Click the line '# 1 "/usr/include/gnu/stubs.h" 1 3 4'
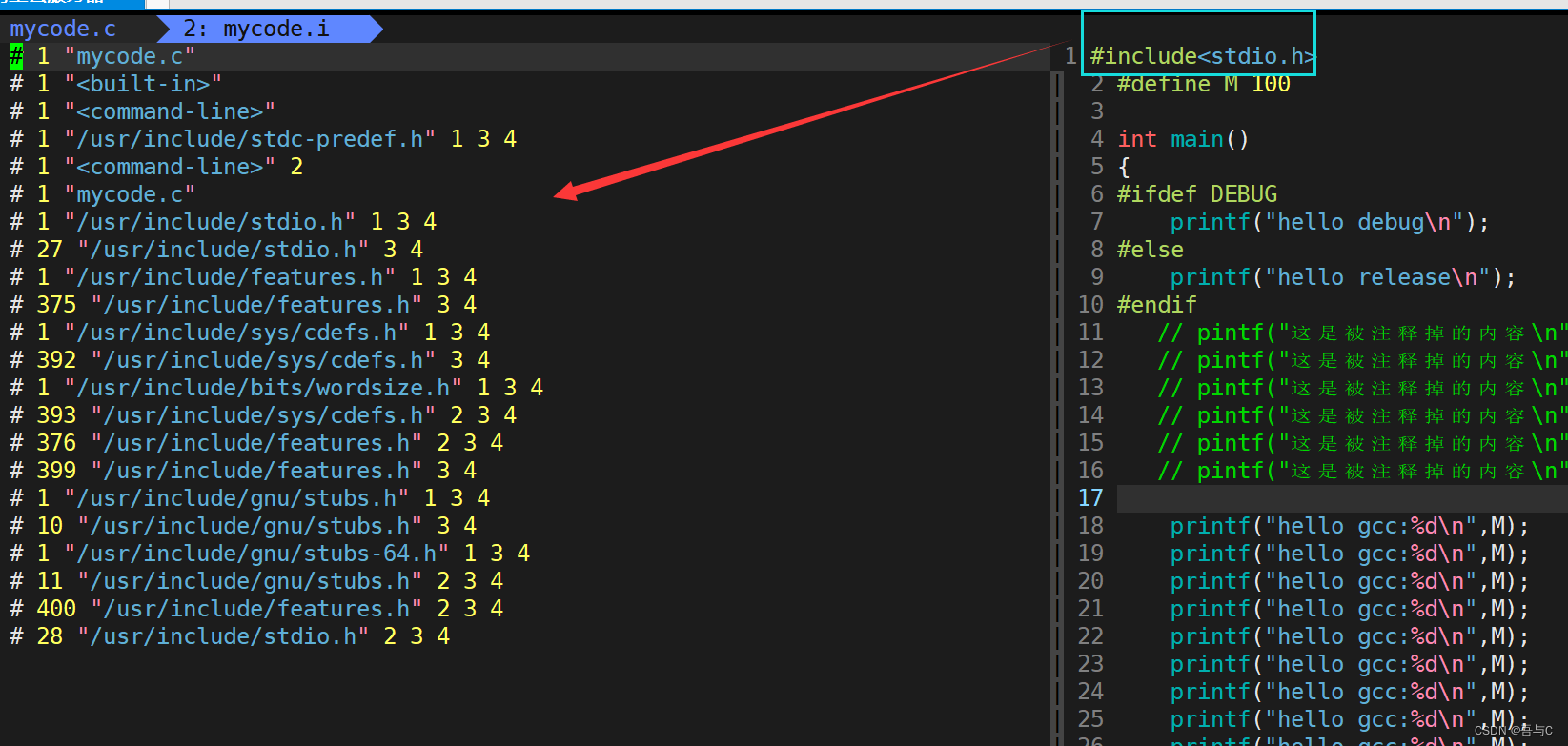The width and height of the screenshot is (1568, 746). point(250,498)
